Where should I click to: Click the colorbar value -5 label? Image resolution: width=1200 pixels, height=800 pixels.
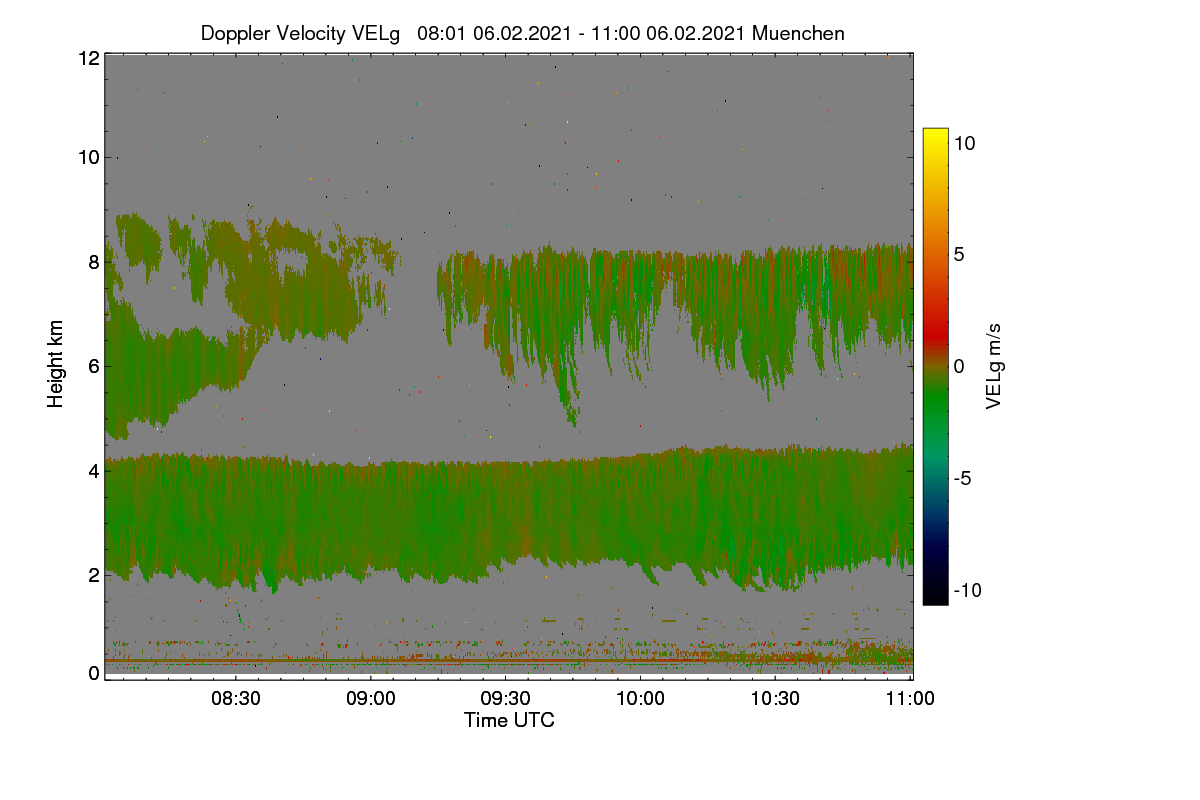click(962, 478)
